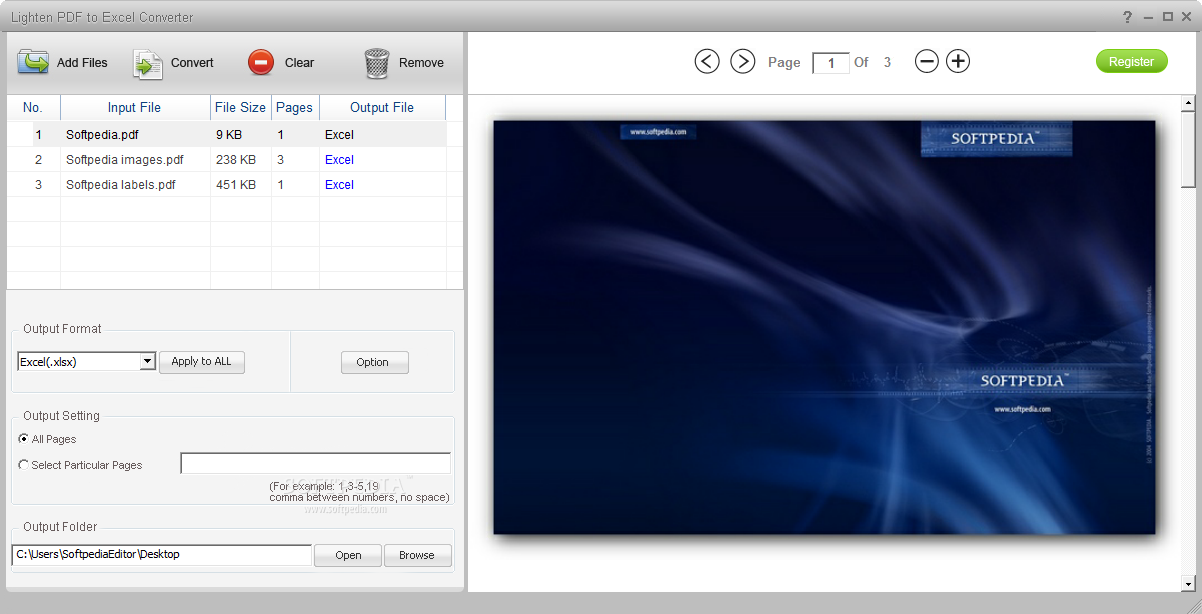The width and height of the screenshot is (1202, 614).
Task: Clear the file list
Action: pyautogui.click(x=281, y=62)
